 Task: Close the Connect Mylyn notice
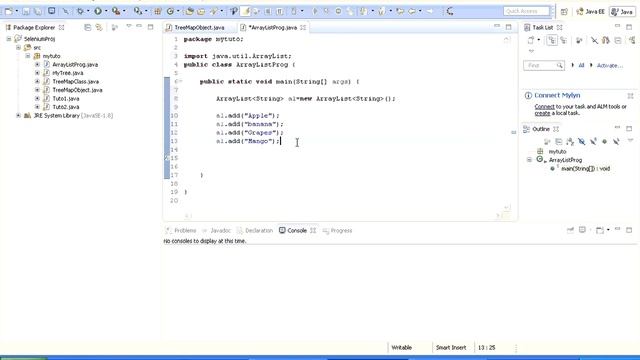[x=630, y=96]
